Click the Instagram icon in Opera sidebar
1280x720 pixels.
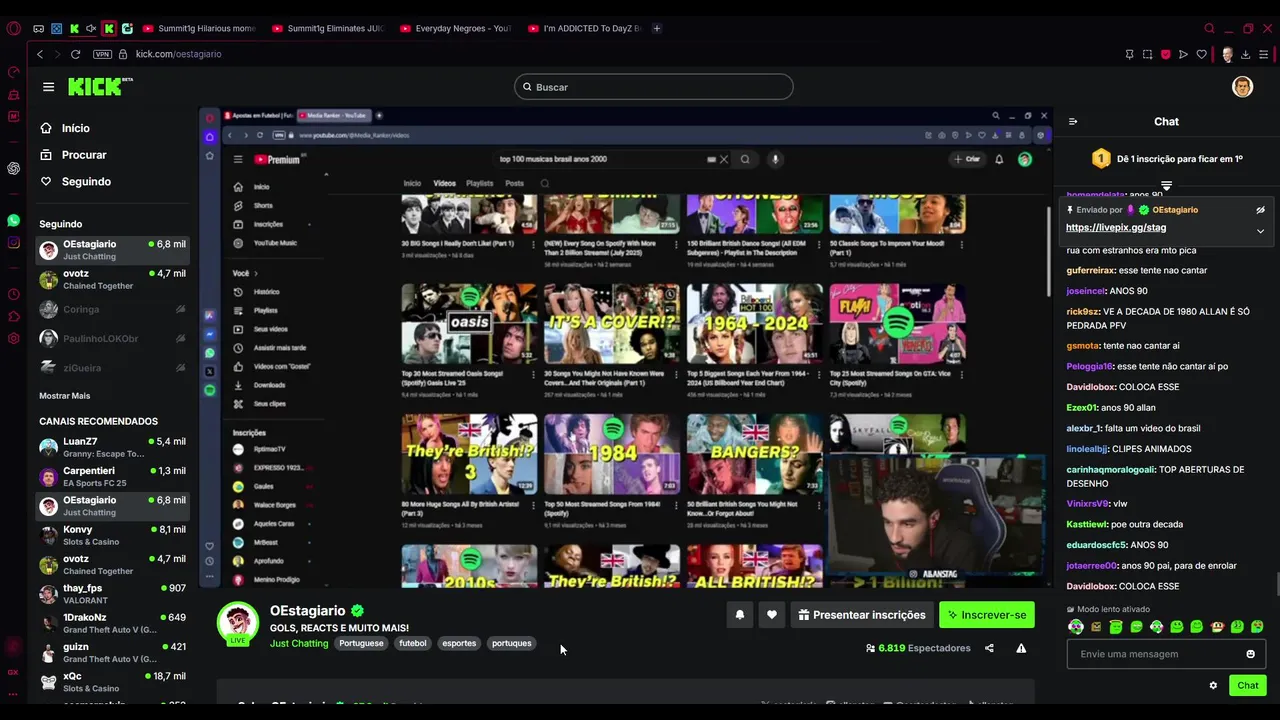pos(13,242)
